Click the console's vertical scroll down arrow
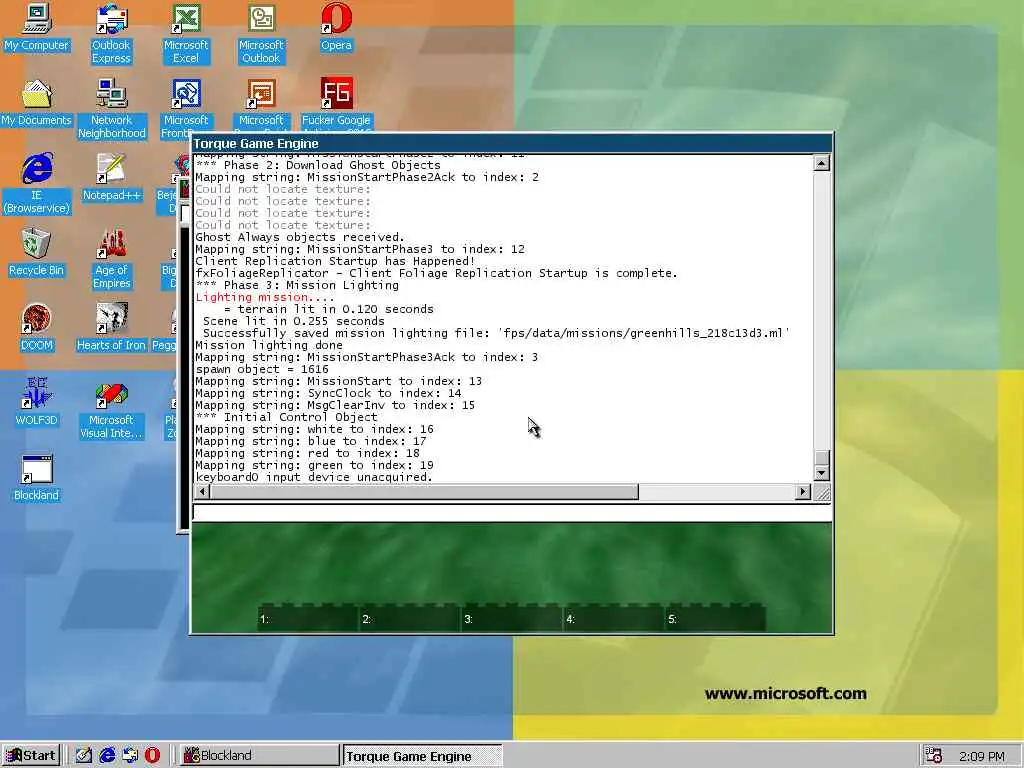Viewport: 1024px width, 768px height. [x=822, y=473]
